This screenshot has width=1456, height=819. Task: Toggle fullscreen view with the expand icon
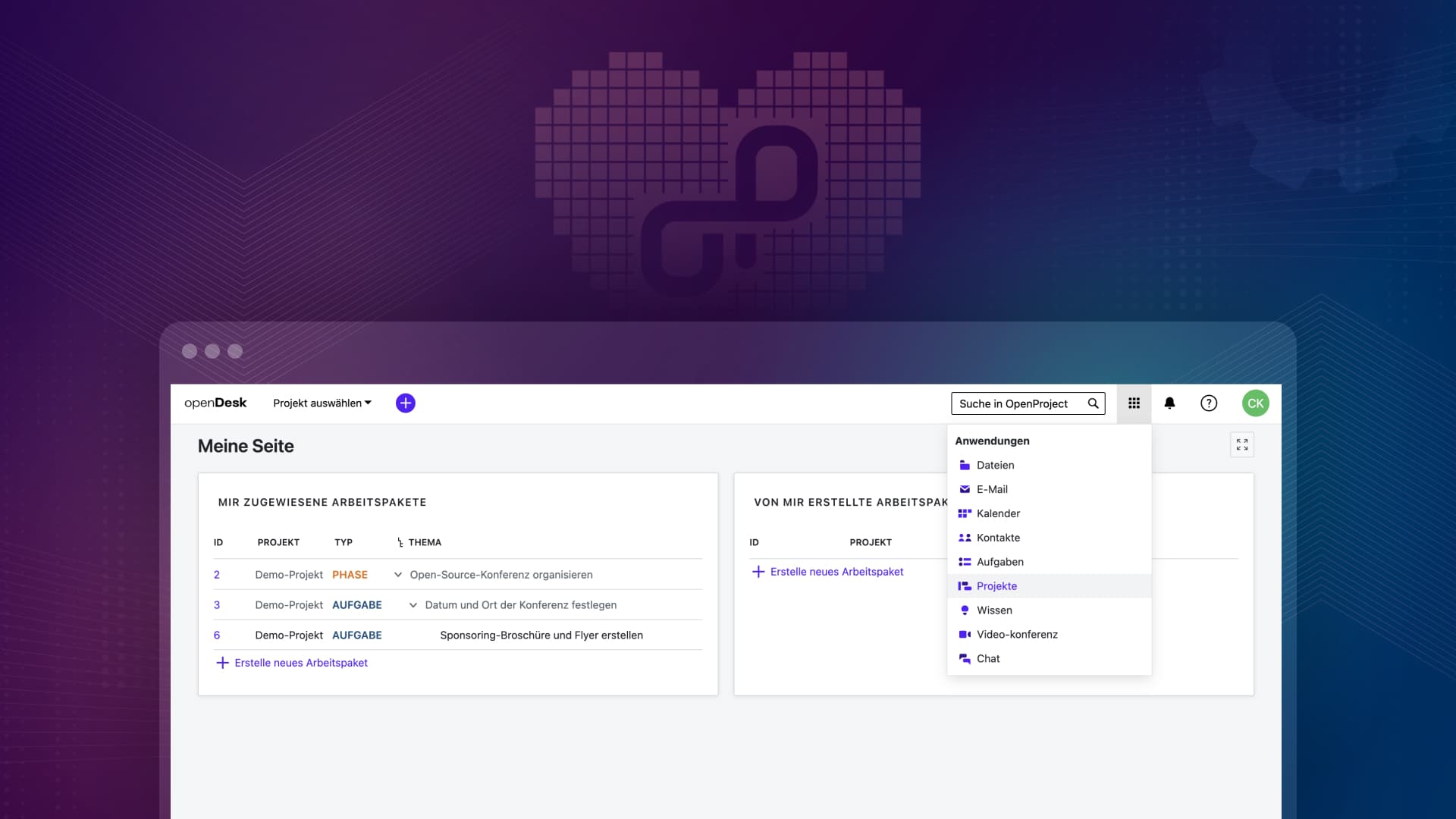[1242, 444]
